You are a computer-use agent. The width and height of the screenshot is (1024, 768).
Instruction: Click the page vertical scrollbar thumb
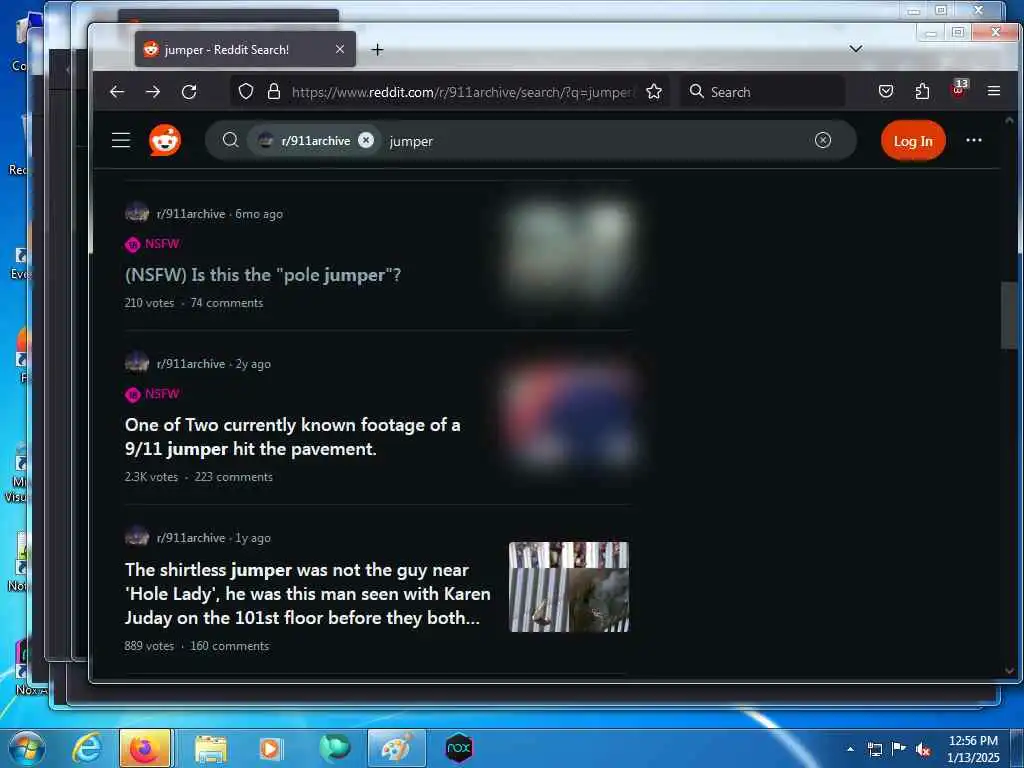[1009, 315]
